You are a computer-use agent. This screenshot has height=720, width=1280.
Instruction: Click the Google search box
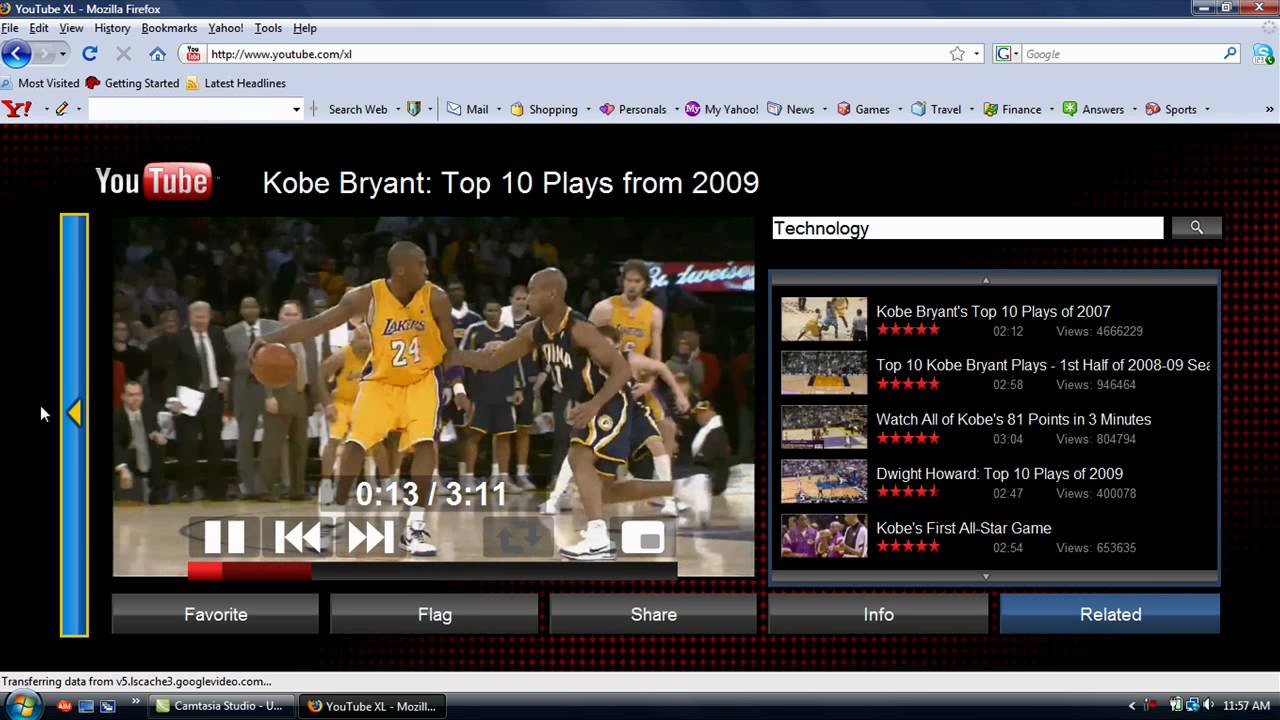[x=1120, y=54]
